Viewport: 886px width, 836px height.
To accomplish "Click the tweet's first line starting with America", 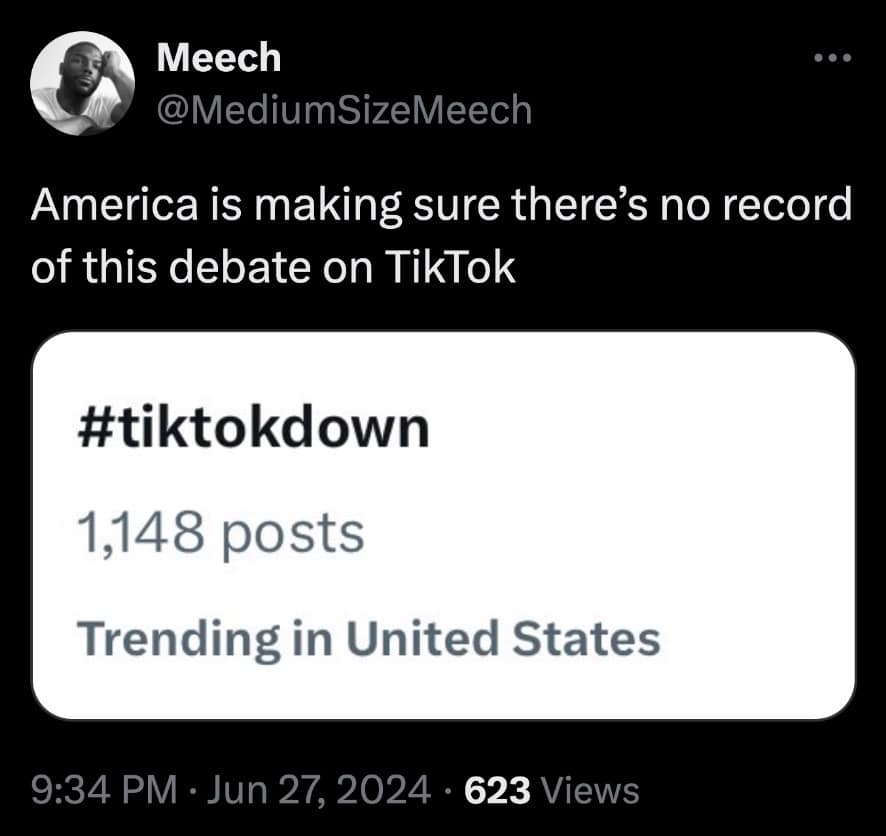I will coord(442,207).
